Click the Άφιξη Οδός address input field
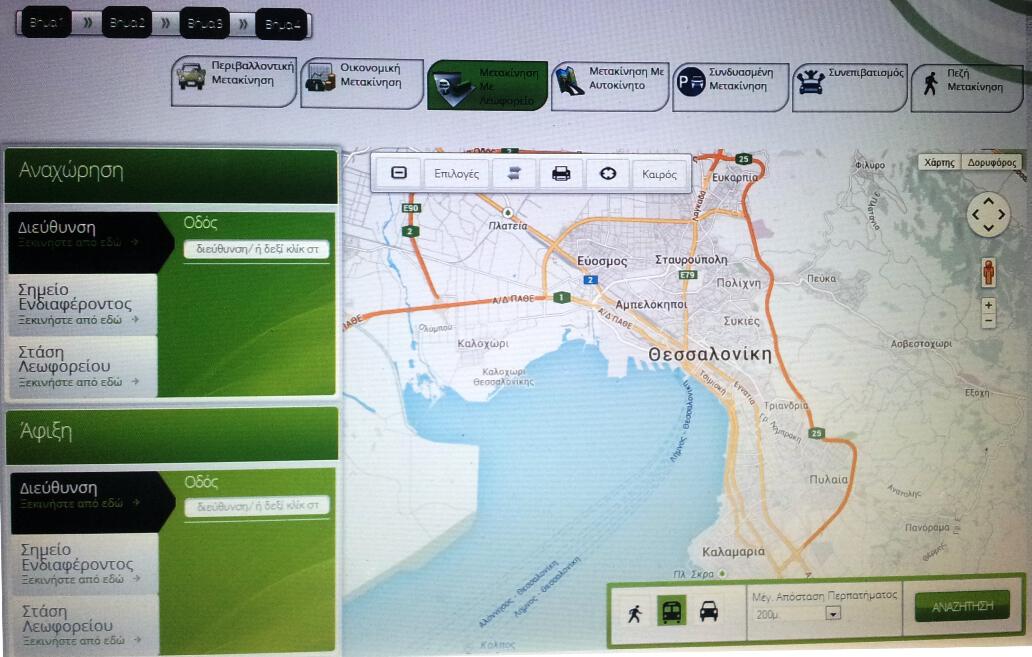Image resolution: width=1032 pixels, height=657 pixels. 257,506
